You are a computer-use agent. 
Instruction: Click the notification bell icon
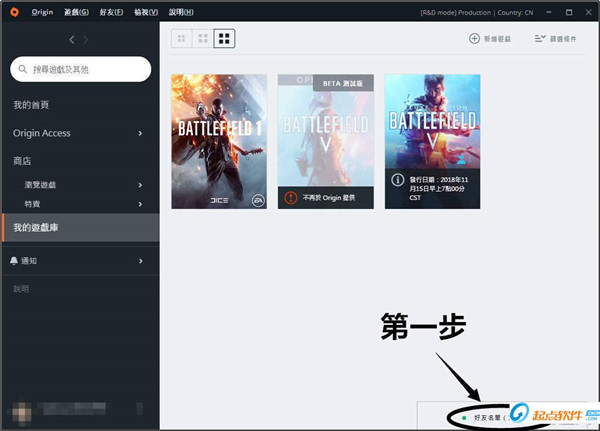coord(14,261)
